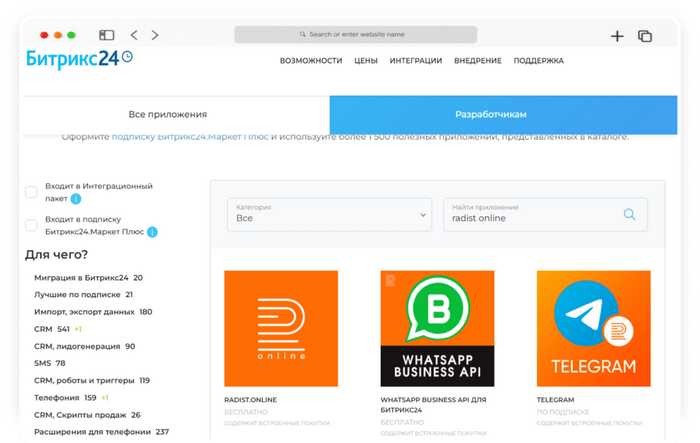The width and height of the screenshot is (700, 443).
Task: Click the sidebar toggle icon in browser toolbar
Action: (107, 35)
